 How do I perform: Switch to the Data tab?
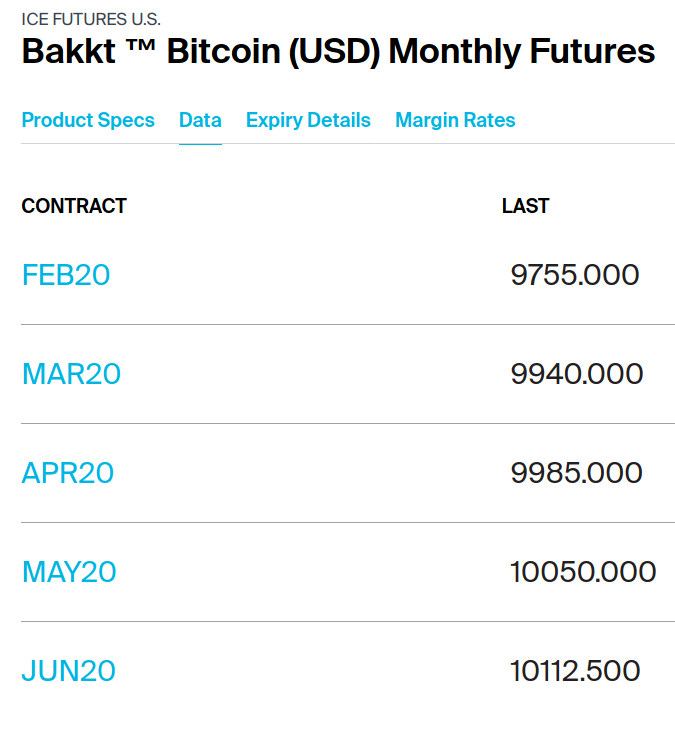point(200,120)
